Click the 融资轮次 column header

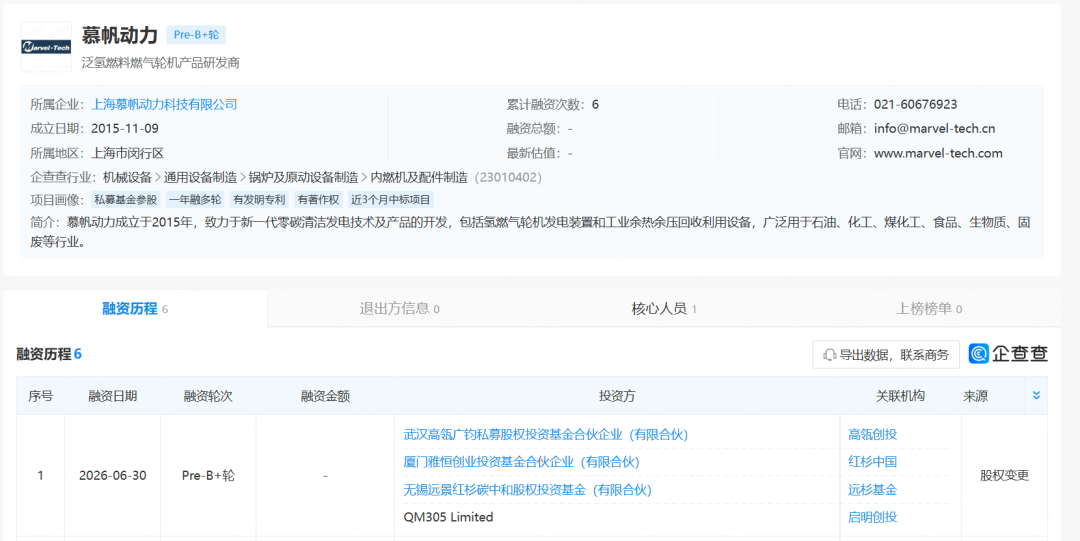click(208, 396)
